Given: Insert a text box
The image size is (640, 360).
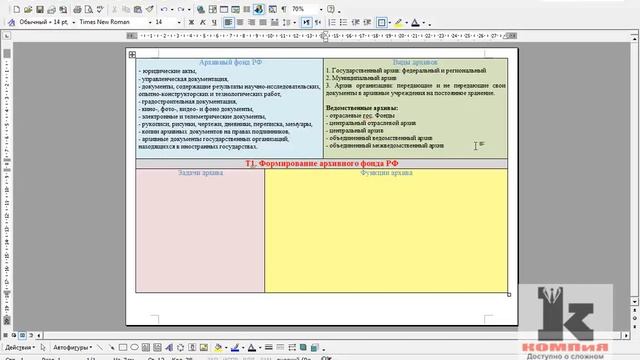Looking at the screenshot, I should pos(146,348).
